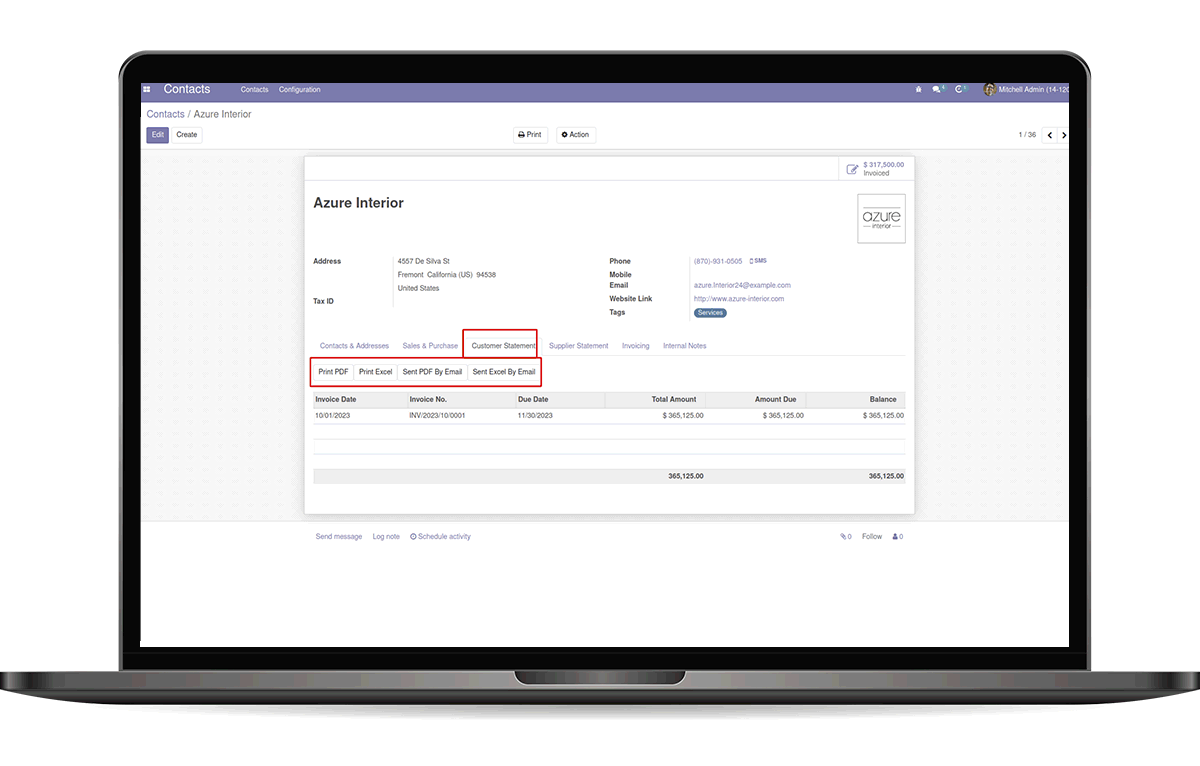Click the Create button
The width and height of the screenshot is (1200, 766).
coord(187,135)
